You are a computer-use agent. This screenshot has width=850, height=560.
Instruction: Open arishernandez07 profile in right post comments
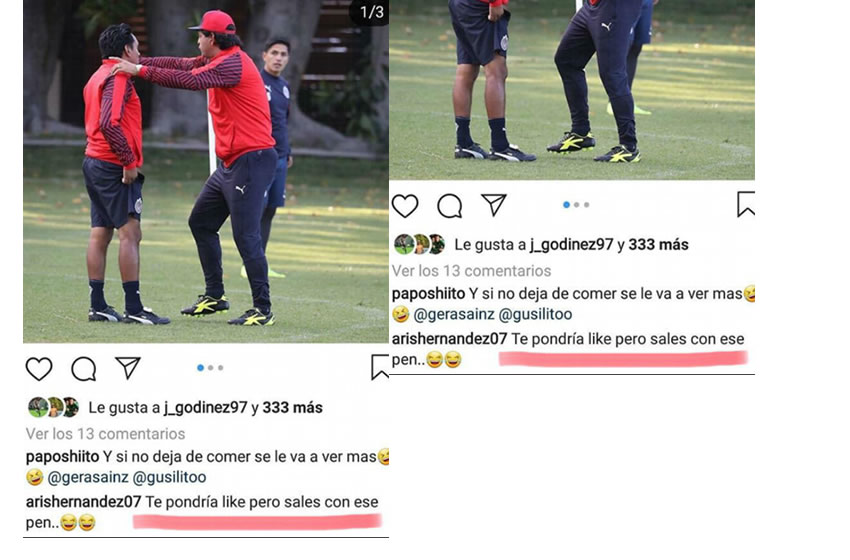449,339
